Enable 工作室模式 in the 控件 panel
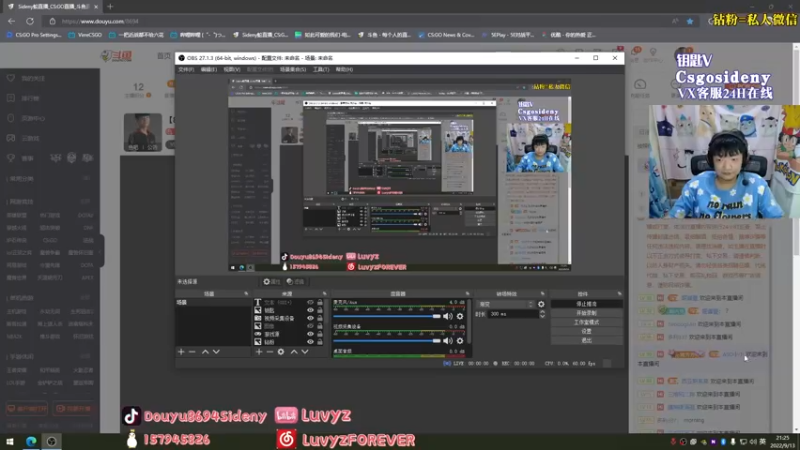The height and width of the screenshot is (450, 800). tap(587, 322)
